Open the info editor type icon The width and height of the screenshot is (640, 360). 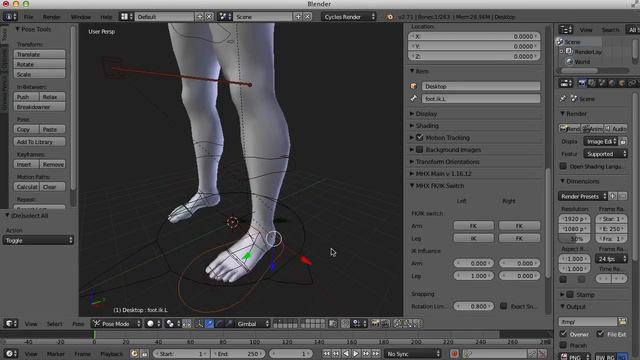click(10, 17)
